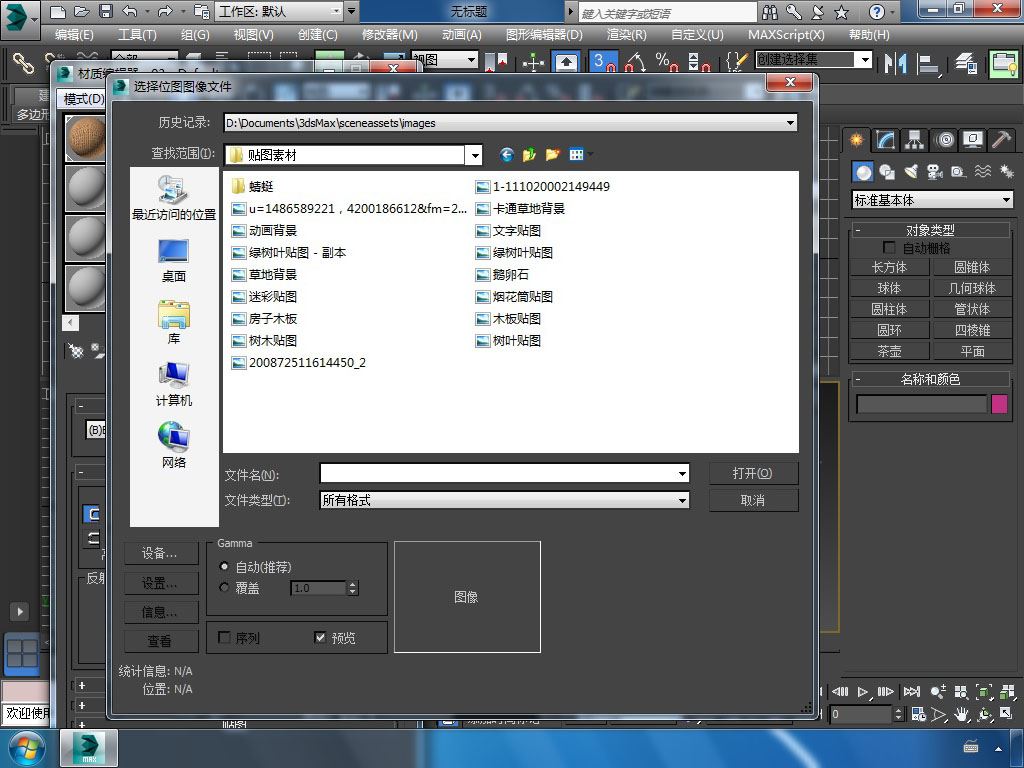Open the View Menu icon in dialog
This screenshot has width=1024, height=768.
tap(580, 155)
